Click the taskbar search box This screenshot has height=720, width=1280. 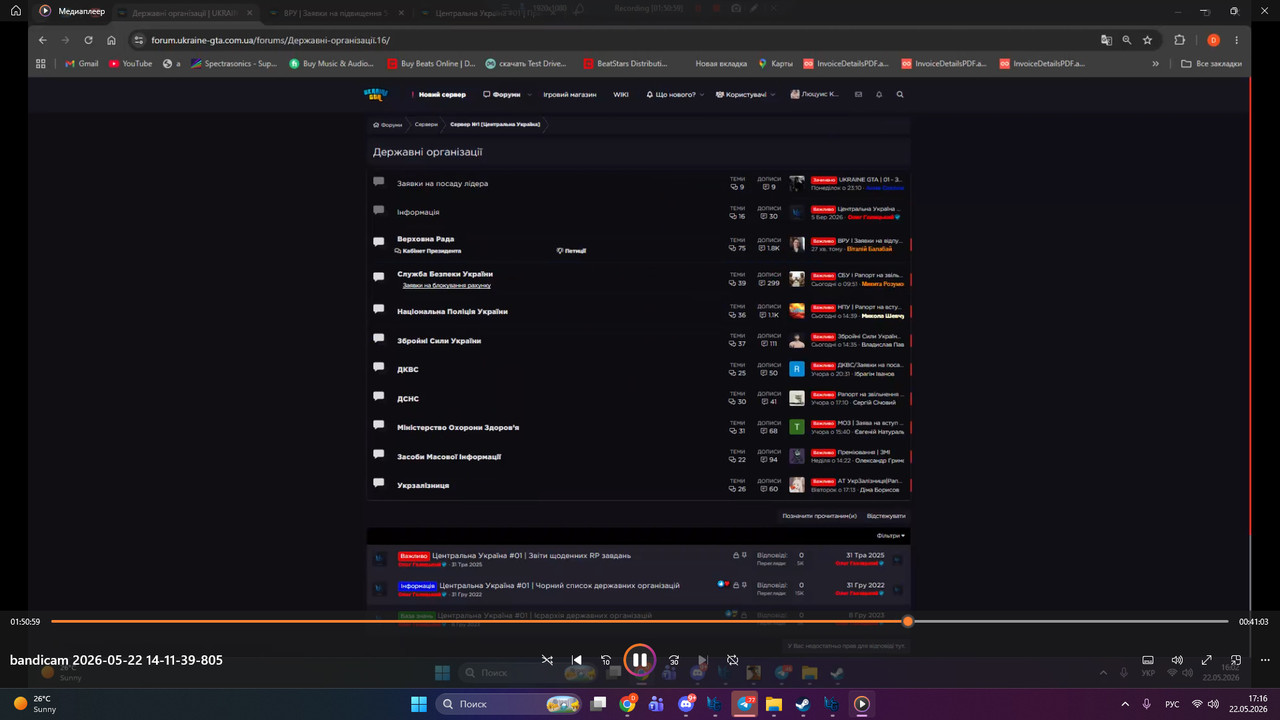click(510, 703)
